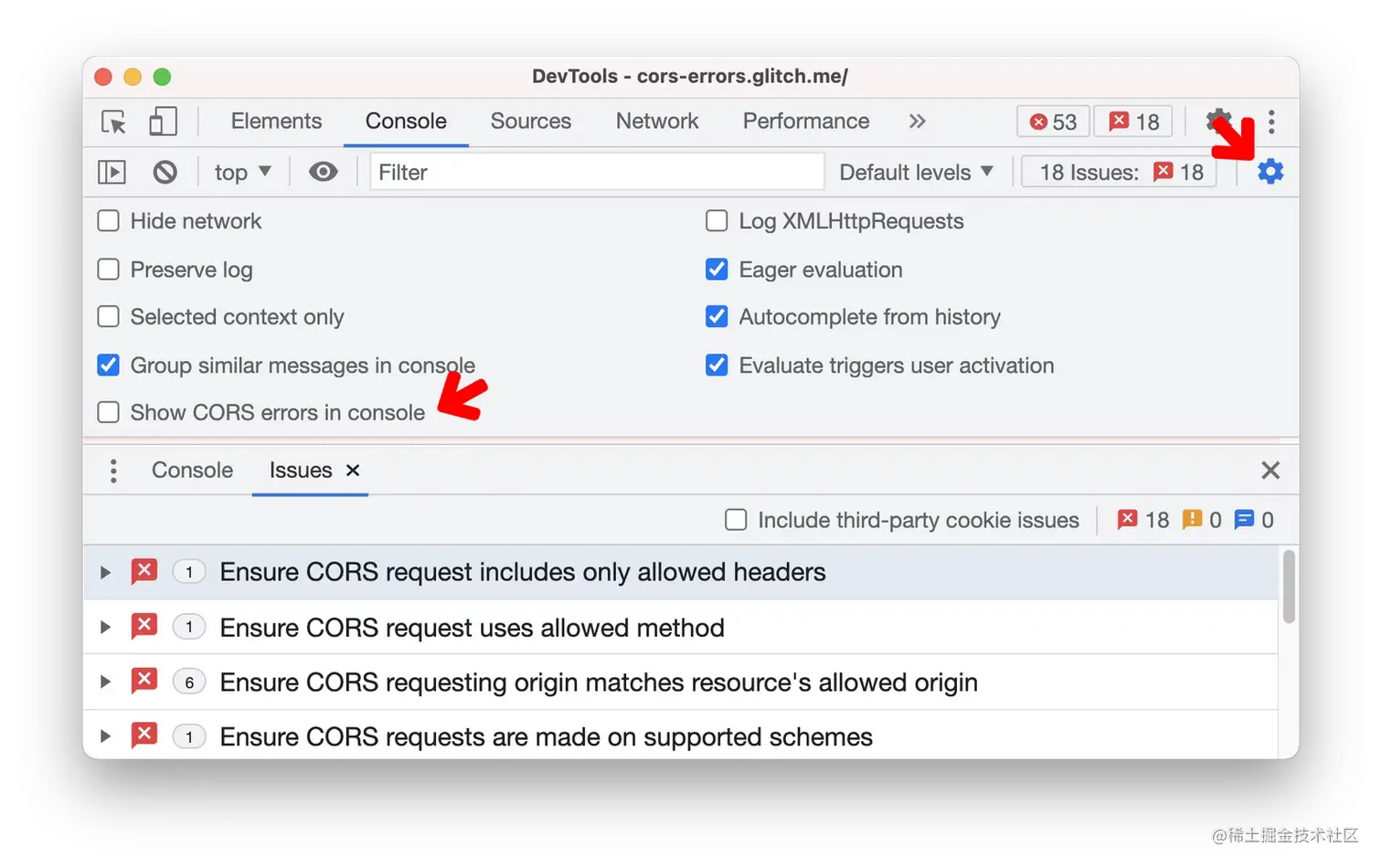The height and width of the screenshot is (868, 1382).
Task: Create a live expression with eye icon
Action: point(323,172)
